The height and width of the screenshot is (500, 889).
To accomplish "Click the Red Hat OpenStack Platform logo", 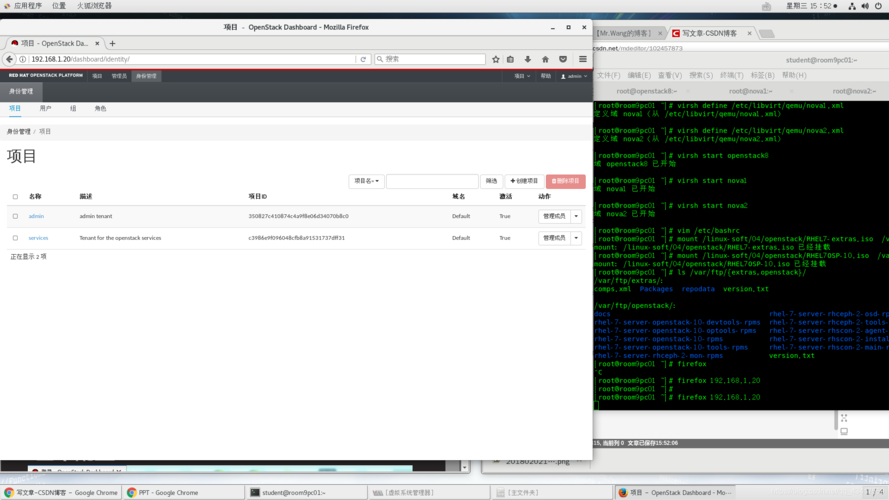I will point(45,75).
